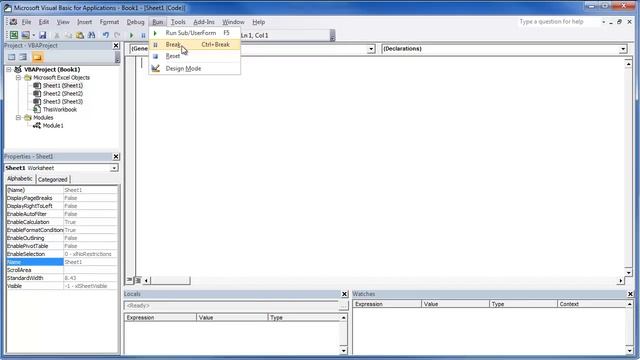Screen dimensions: 640x360
Task: Select Sheet2 (Sheet2) in project tree
Action: [x=62, y=93]
